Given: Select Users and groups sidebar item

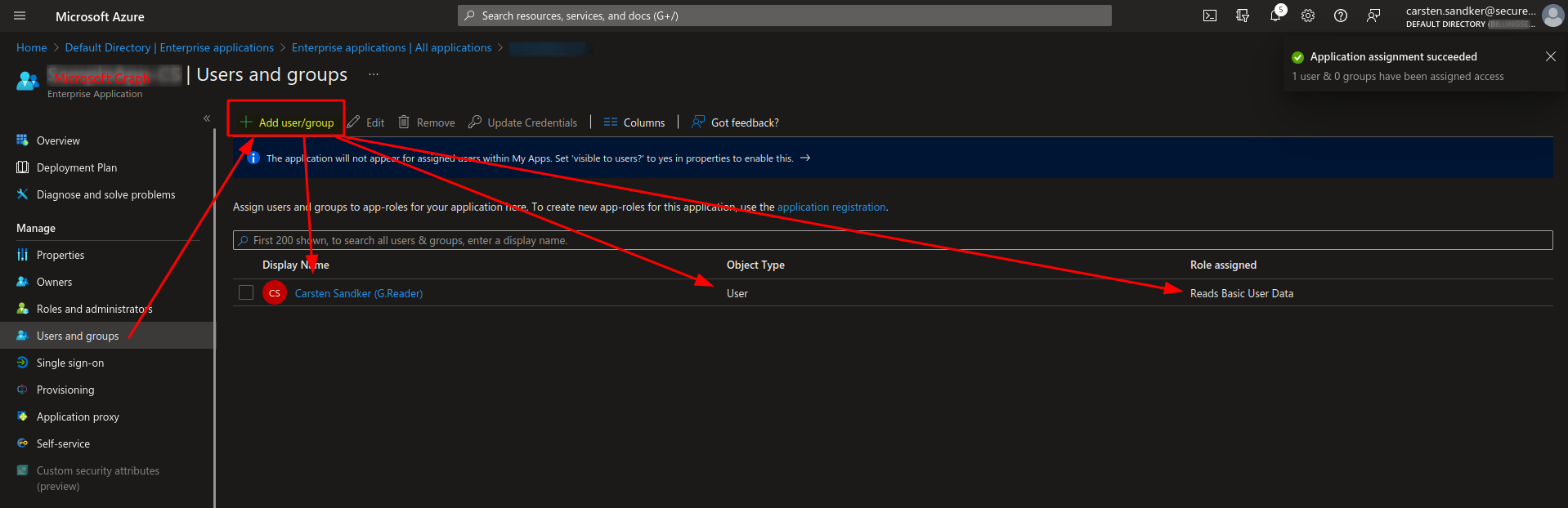Looking at the screenshot, I should coord(106,336).
